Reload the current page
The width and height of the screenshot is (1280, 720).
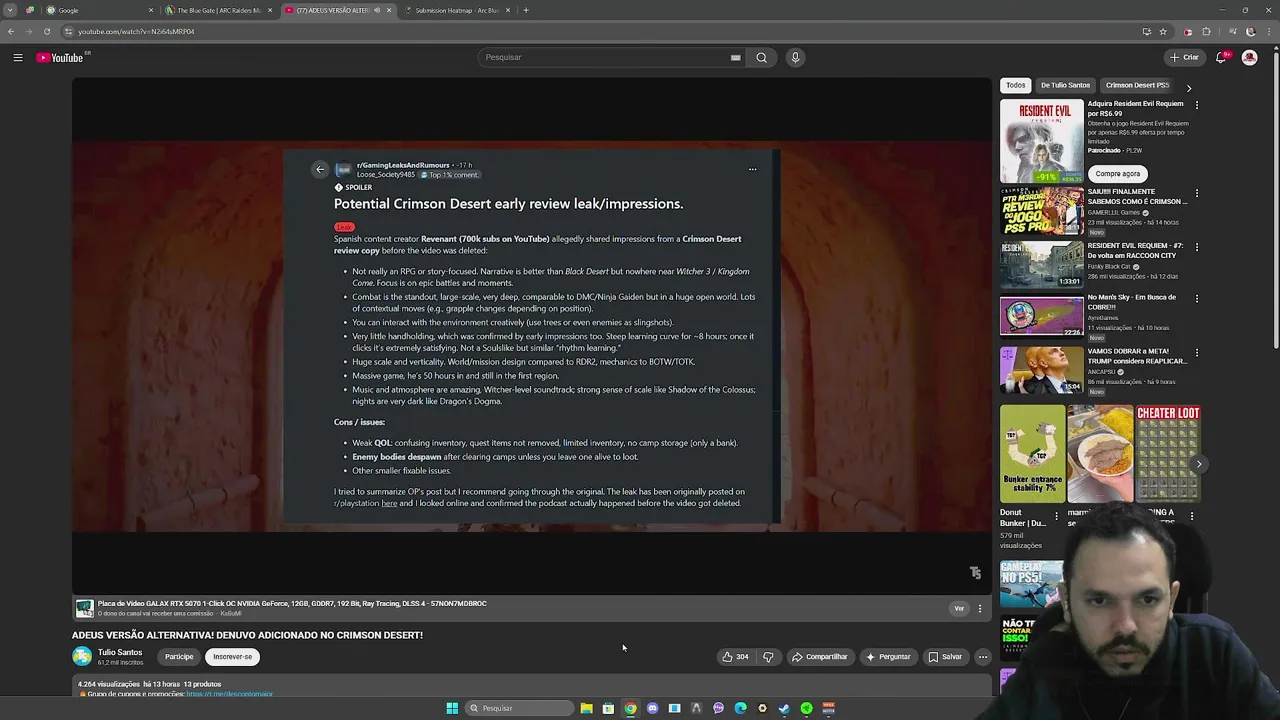(46, 31)
